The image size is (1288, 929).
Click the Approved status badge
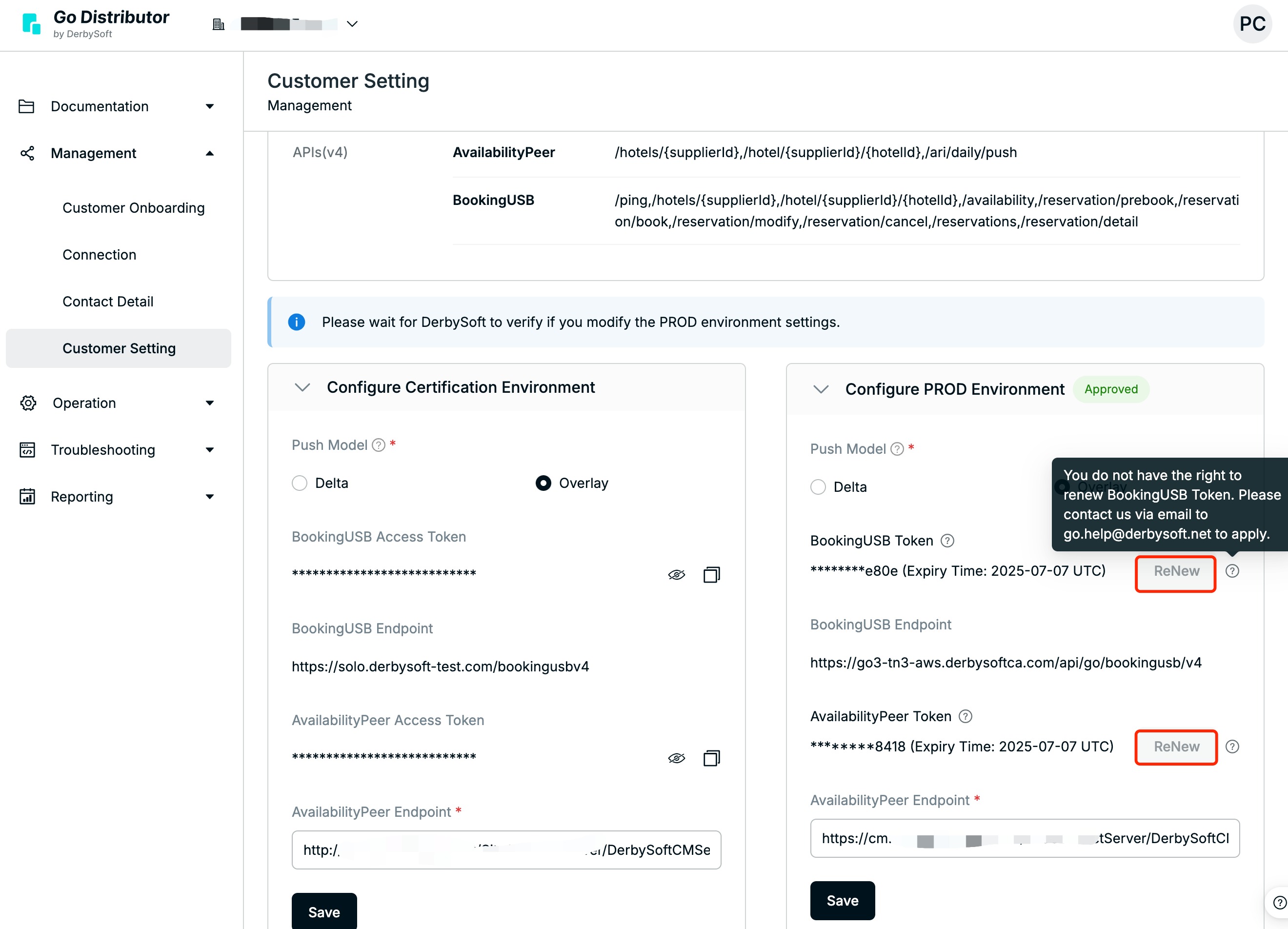(1111, 389)
